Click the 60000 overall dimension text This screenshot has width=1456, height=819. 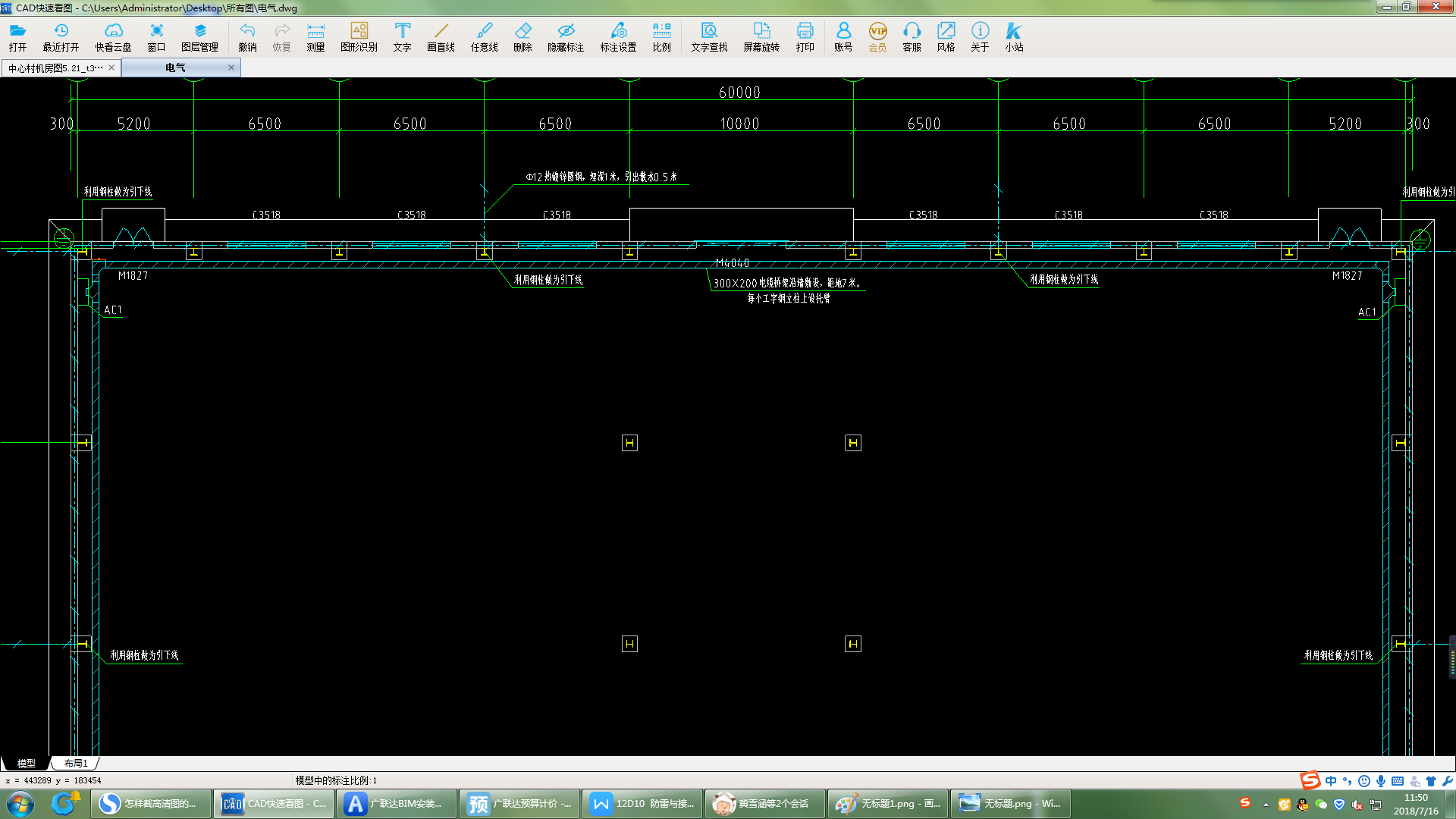(739, 93)
